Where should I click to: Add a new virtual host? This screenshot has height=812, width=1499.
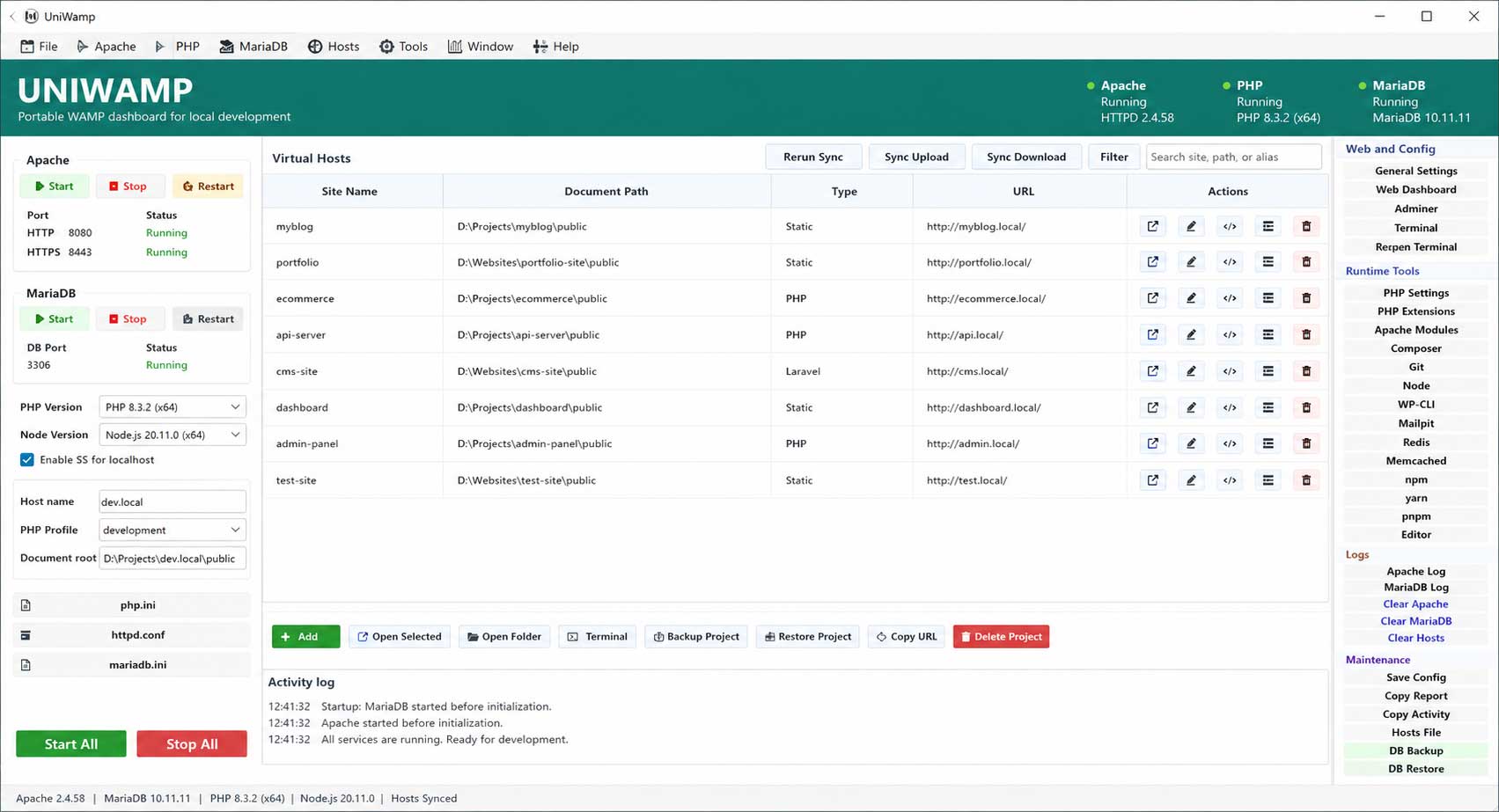tap(305, 636)
